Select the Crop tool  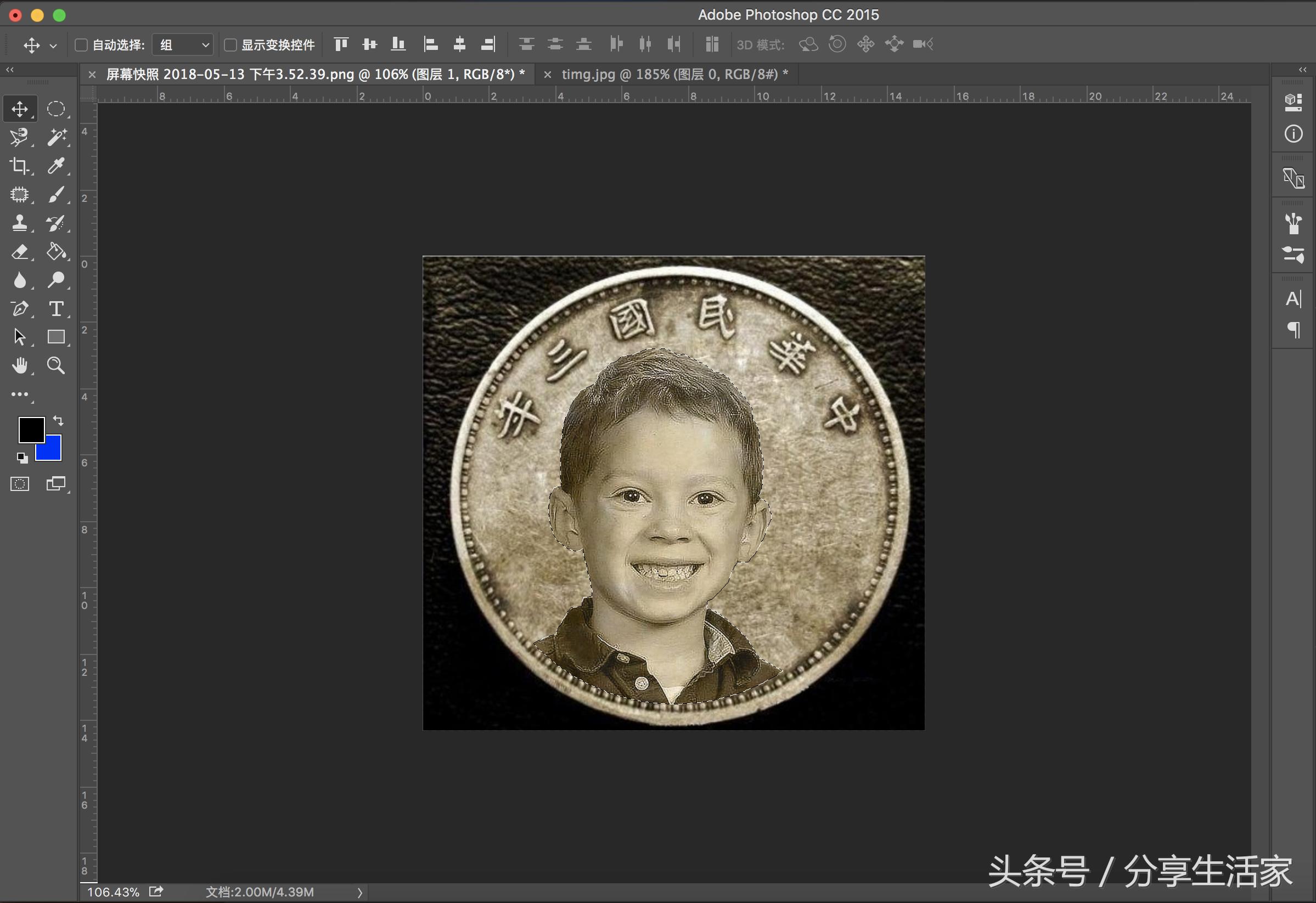click(20, 166)
